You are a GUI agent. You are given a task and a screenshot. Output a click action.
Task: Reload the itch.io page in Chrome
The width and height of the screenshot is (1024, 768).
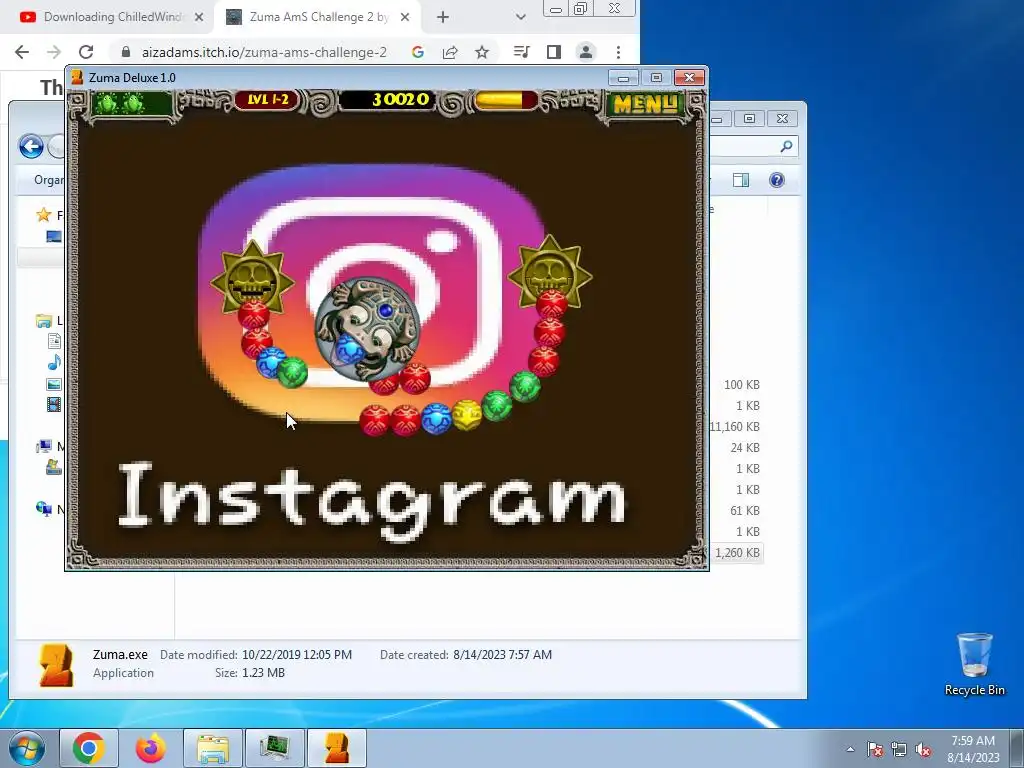coord(86,52)
